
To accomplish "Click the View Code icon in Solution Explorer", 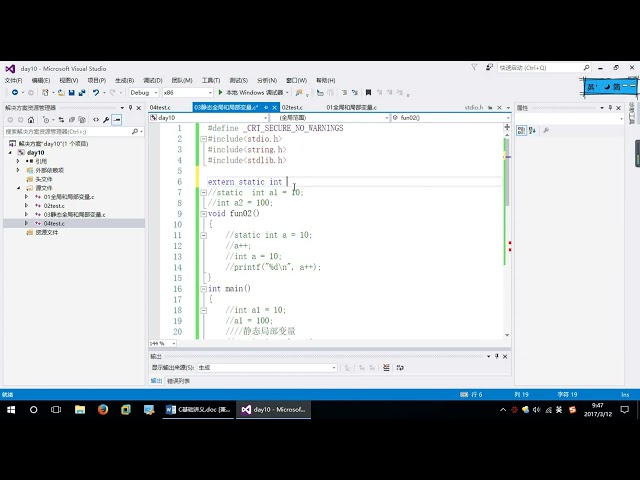I will pyautogui.click(x=96, y=120).
